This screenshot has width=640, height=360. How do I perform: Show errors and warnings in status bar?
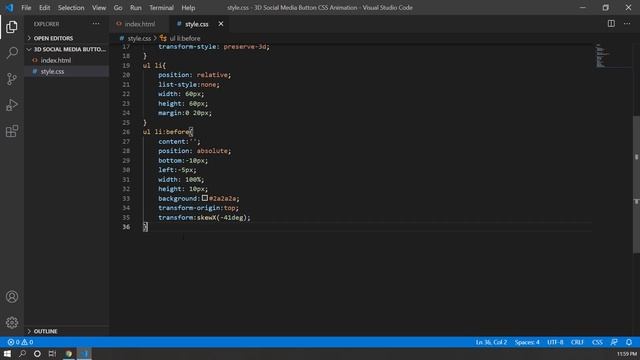point(20,342)
